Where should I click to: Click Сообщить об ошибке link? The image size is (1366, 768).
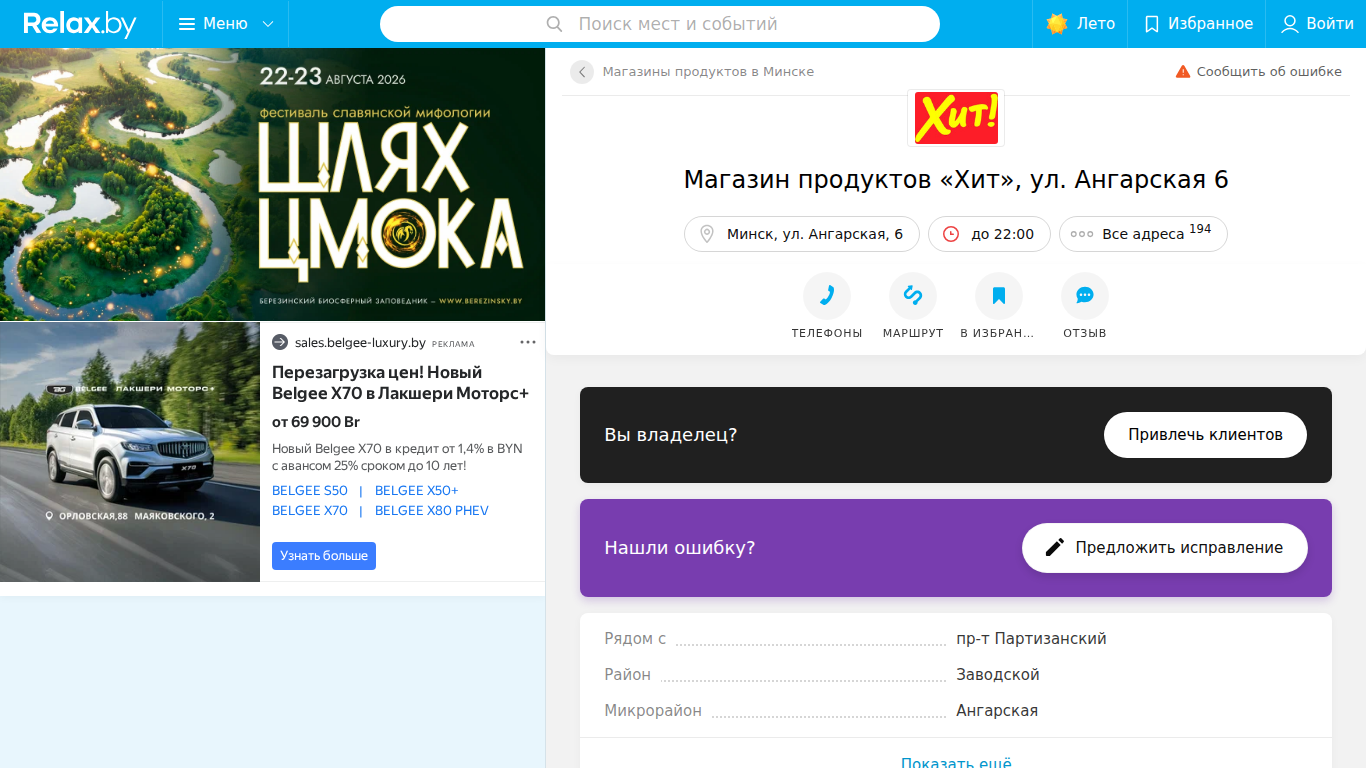[x=1269, y=72]
